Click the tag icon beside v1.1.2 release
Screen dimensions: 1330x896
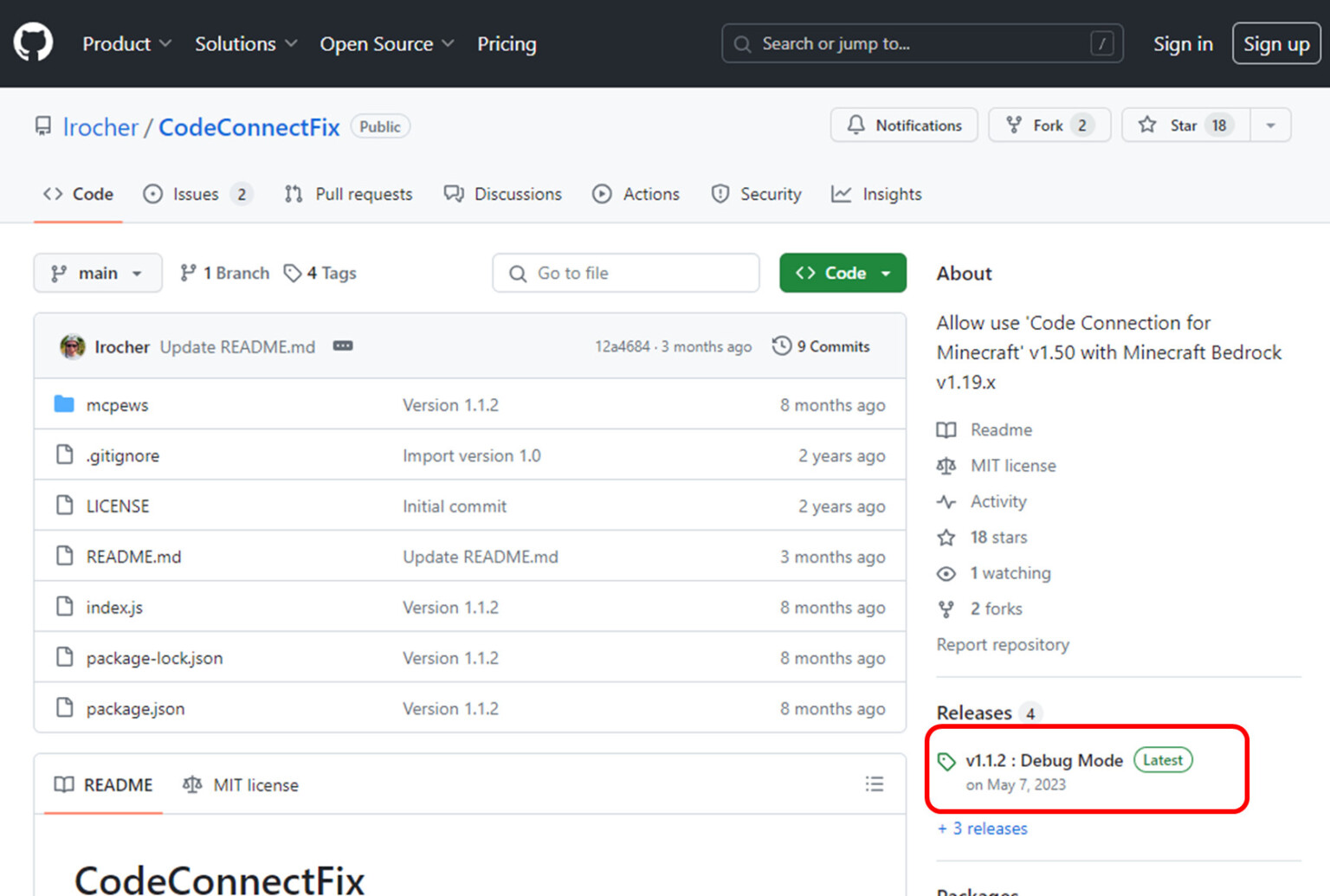pos(946,761)
